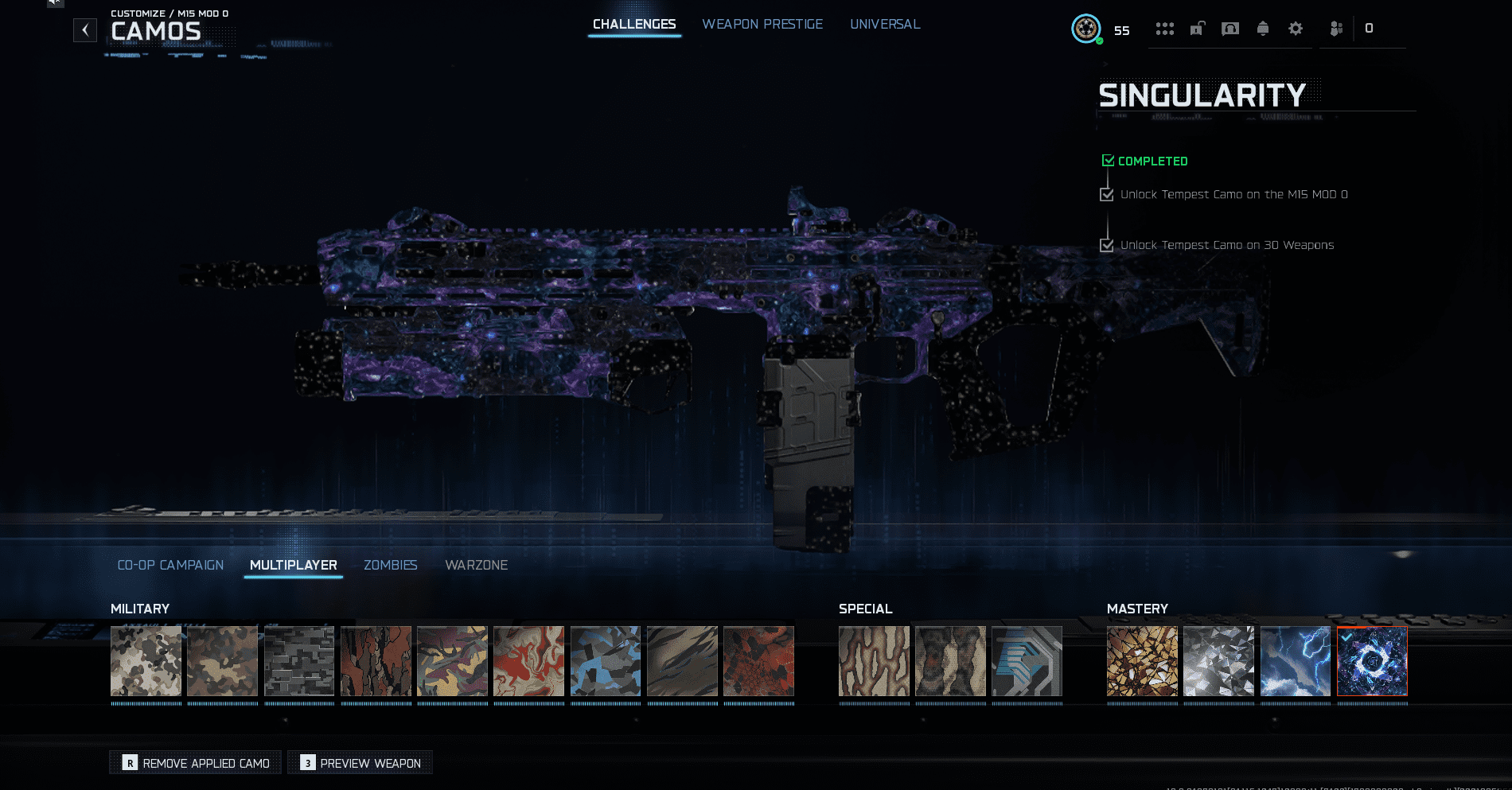1512x790 pixels.
Task: Switch to the Weapon Prestige tab
Action: coord(762,25)
